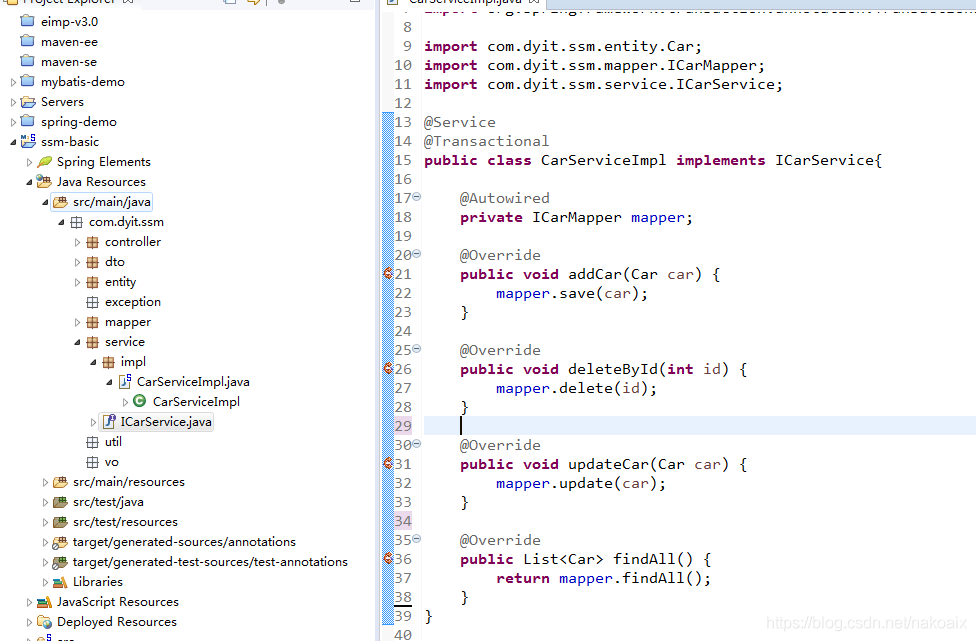This screenshot has height=641, width=976.
Task: Click the Java Resources icon
Action: point(44,182)
